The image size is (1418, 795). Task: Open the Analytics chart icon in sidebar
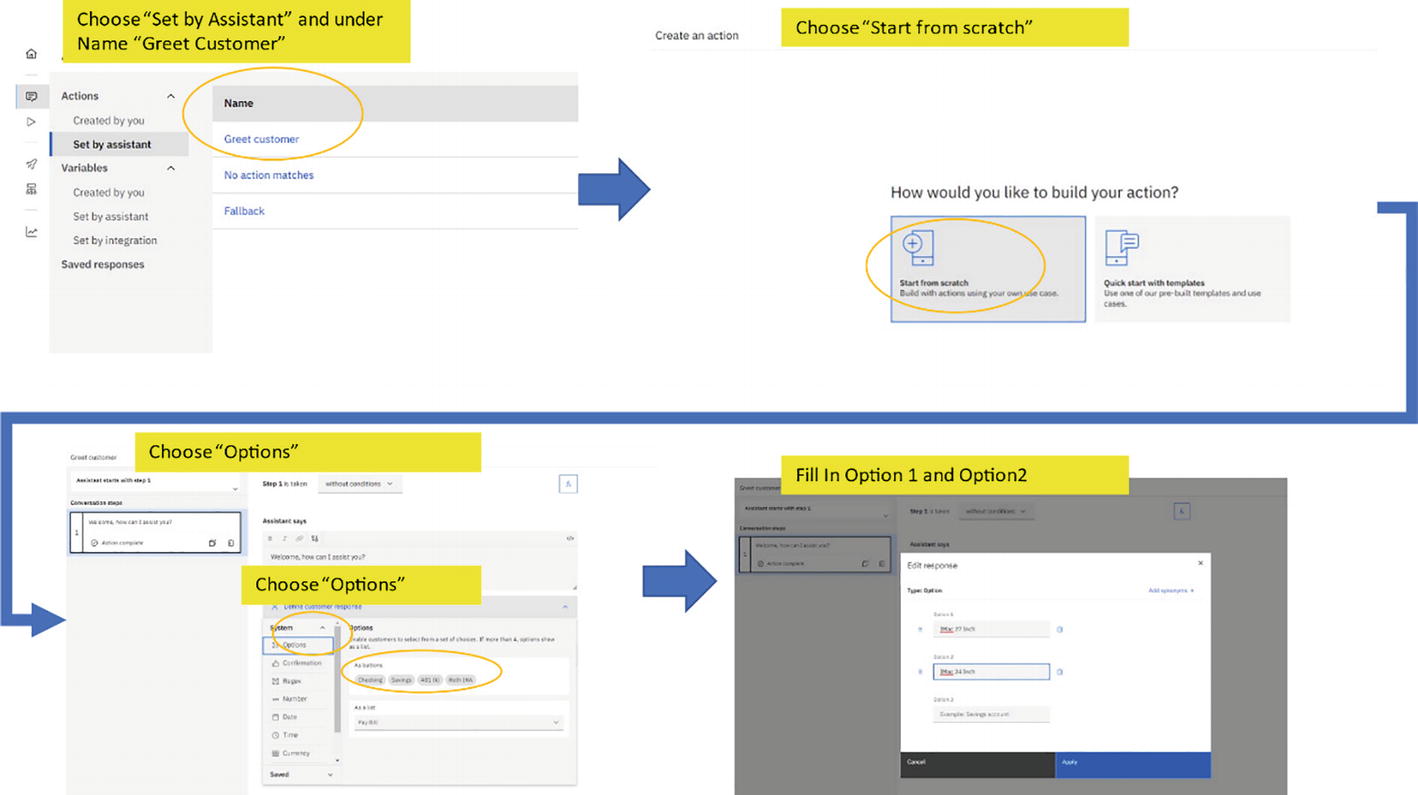pyautogui.click(x=31, y=232)
